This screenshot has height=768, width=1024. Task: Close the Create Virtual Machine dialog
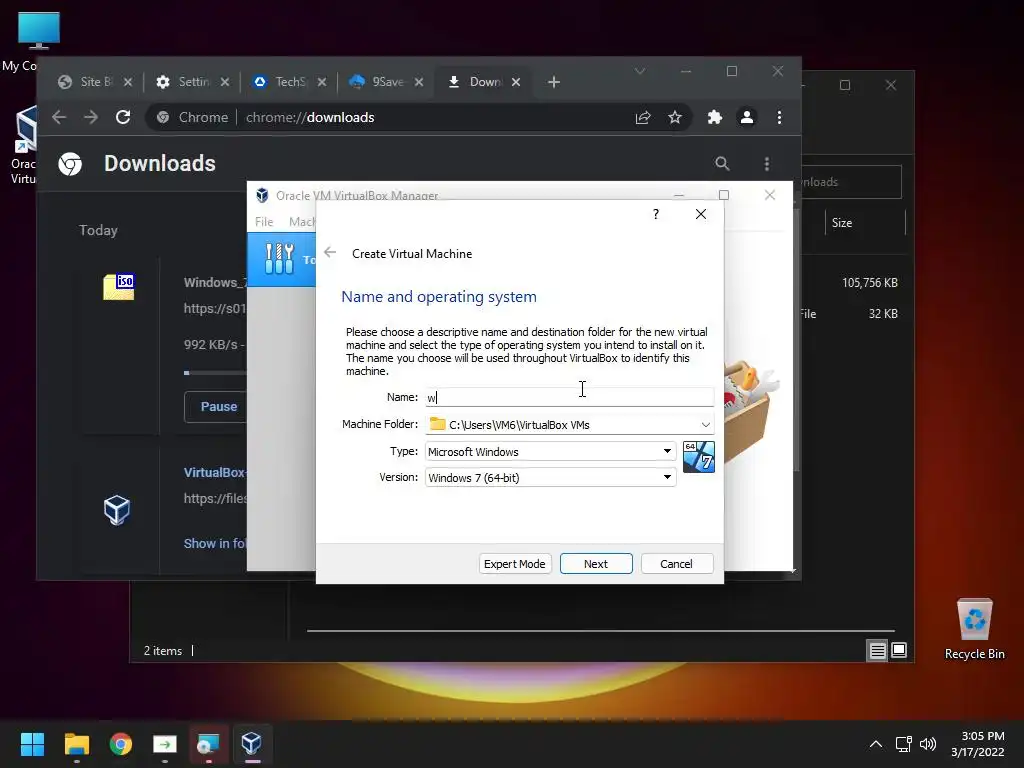coord(701,214)
